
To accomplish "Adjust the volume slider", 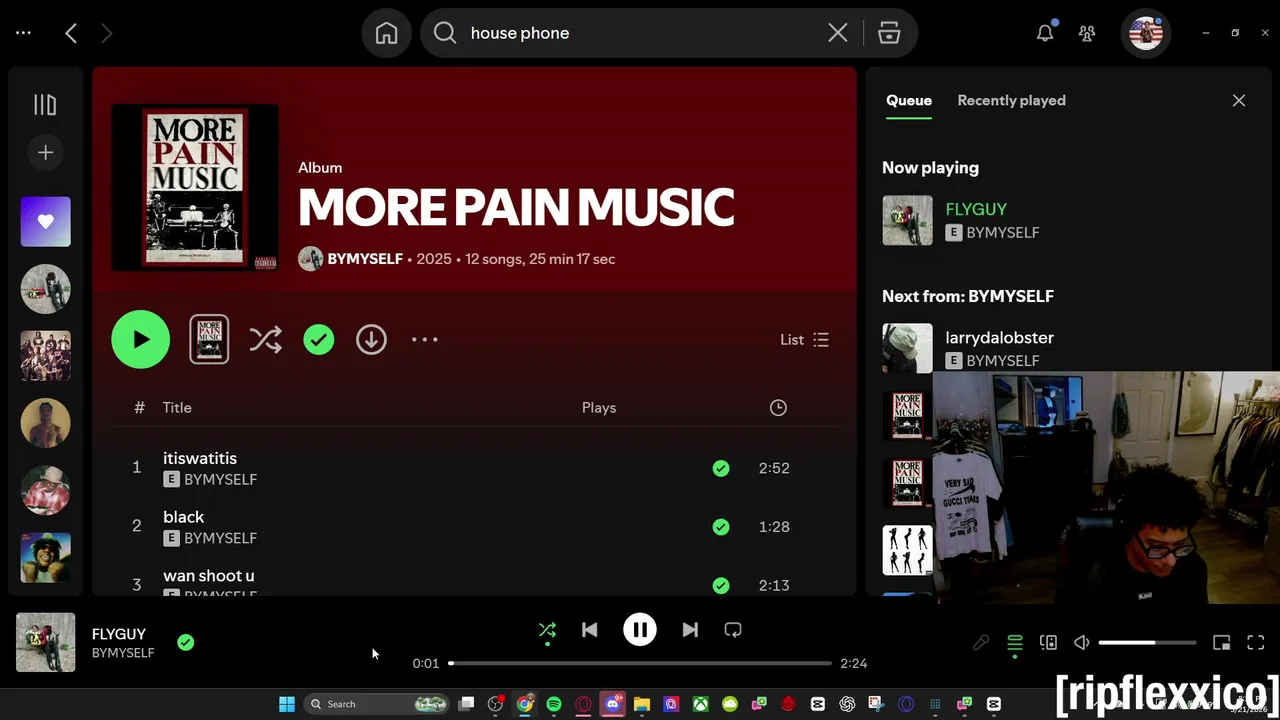I will coord(1147,643).
